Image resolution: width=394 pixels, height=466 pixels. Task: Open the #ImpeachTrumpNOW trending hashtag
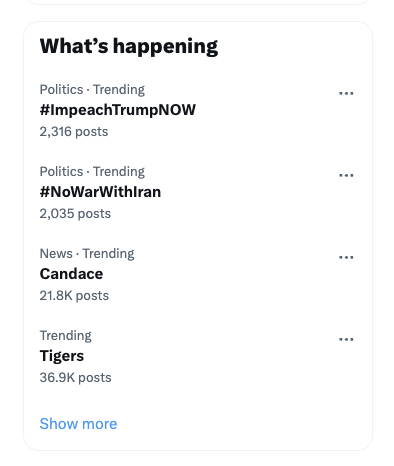pos(118,110)
